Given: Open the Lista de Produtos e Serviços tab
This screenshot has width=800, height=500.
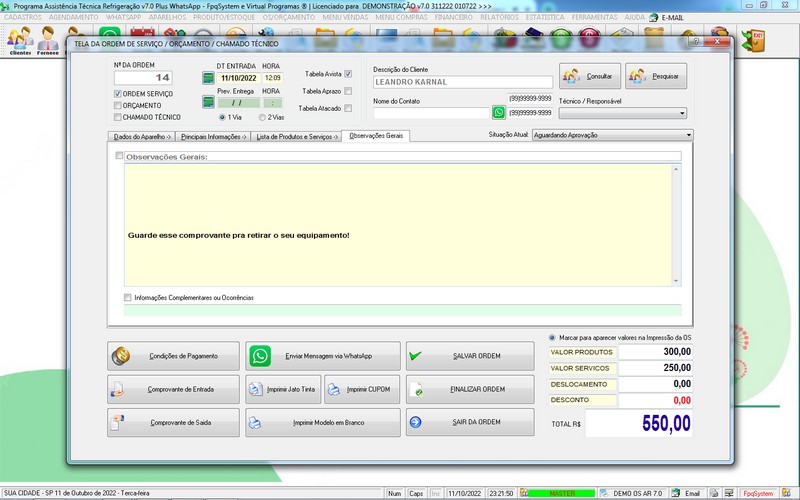Looking at the screenshot, I should (296, 137).
